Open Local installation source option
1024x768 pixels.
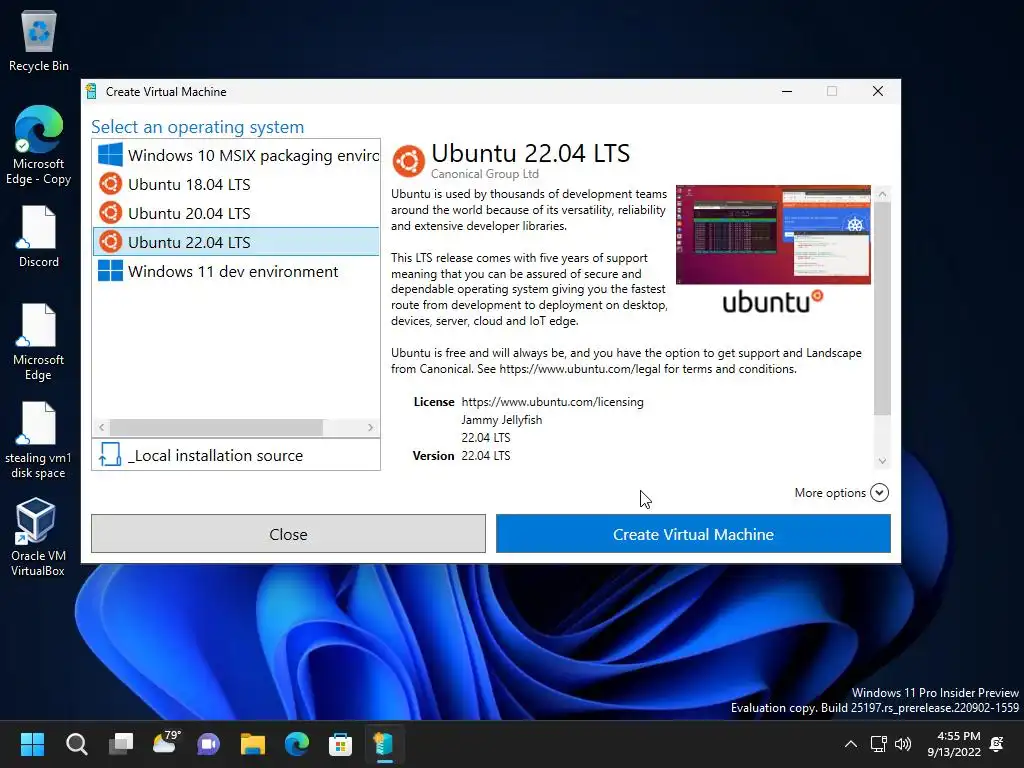click(x=236, y=455)
